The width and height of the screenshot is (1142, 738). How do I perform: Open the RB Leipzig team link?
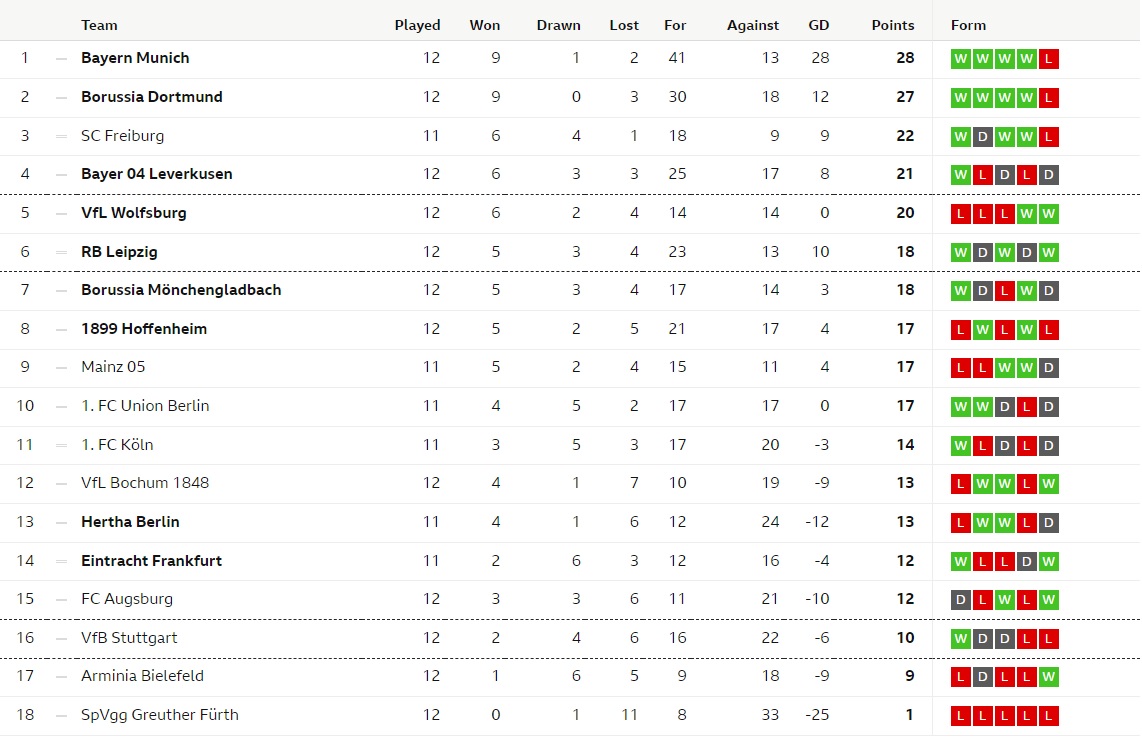tap(119, 252)
